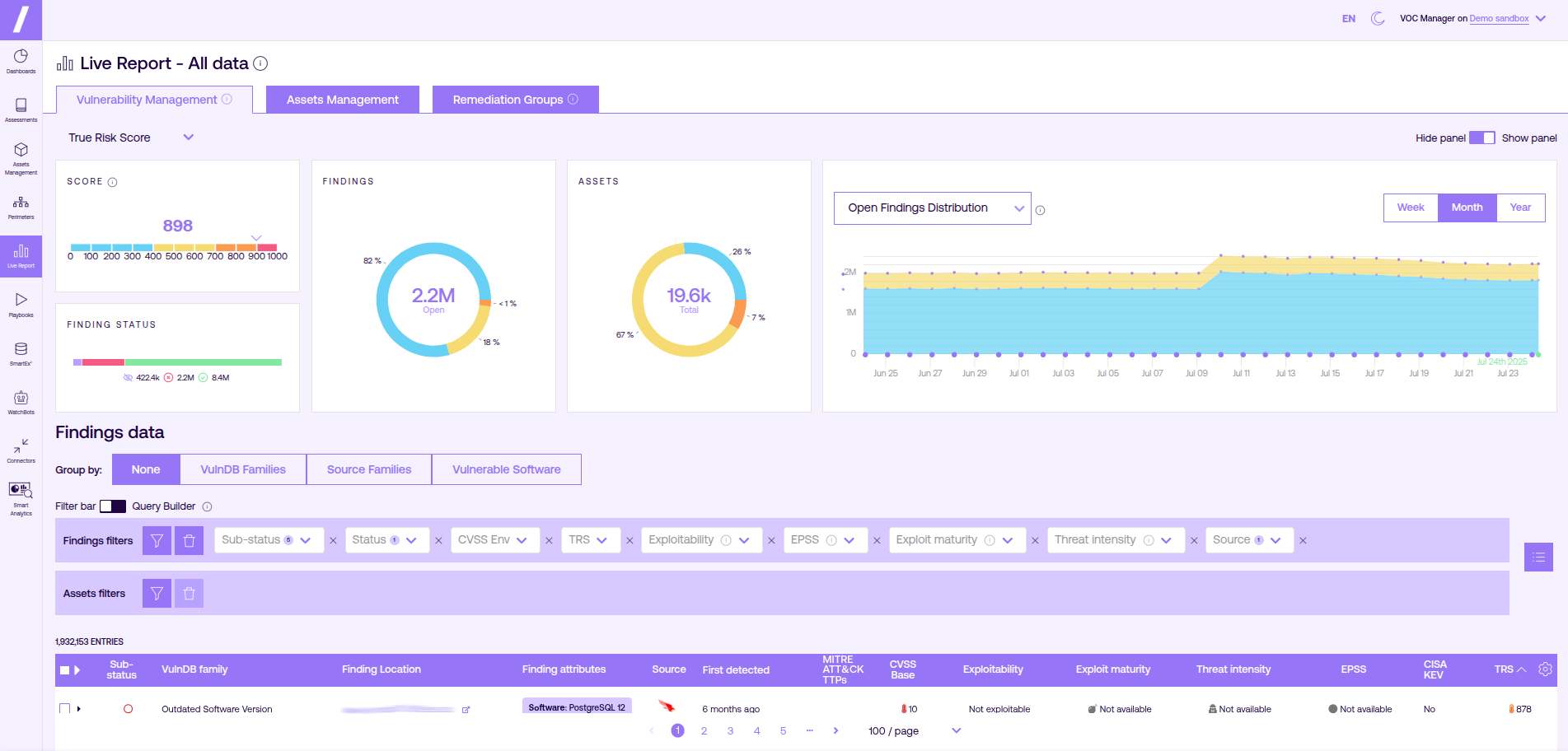The height and width of the screenshot is (751, 1568).
Task: Click the Demo sandbox link
Action: (x=1499, y=18)
